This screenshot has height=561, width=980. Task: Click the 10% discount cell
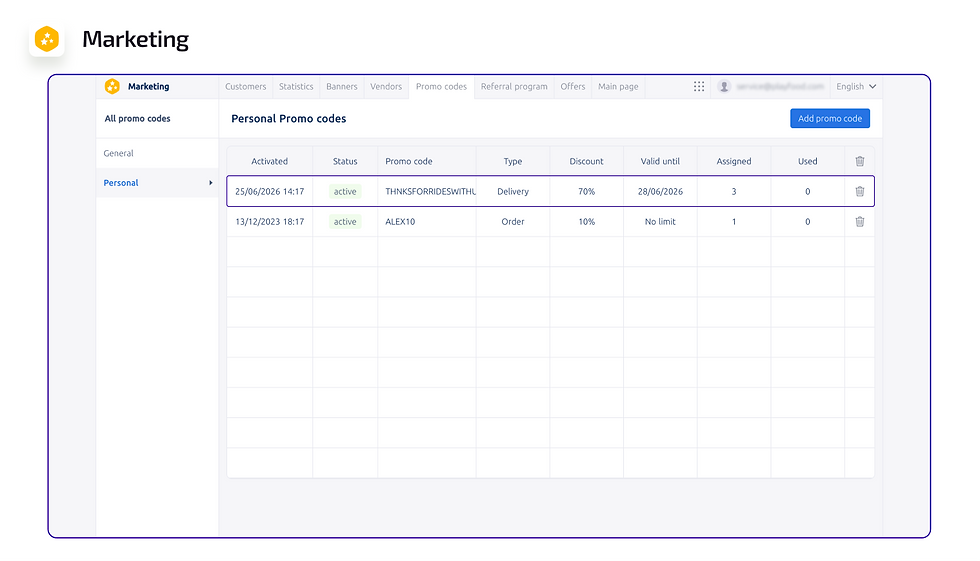pos(586,221)
